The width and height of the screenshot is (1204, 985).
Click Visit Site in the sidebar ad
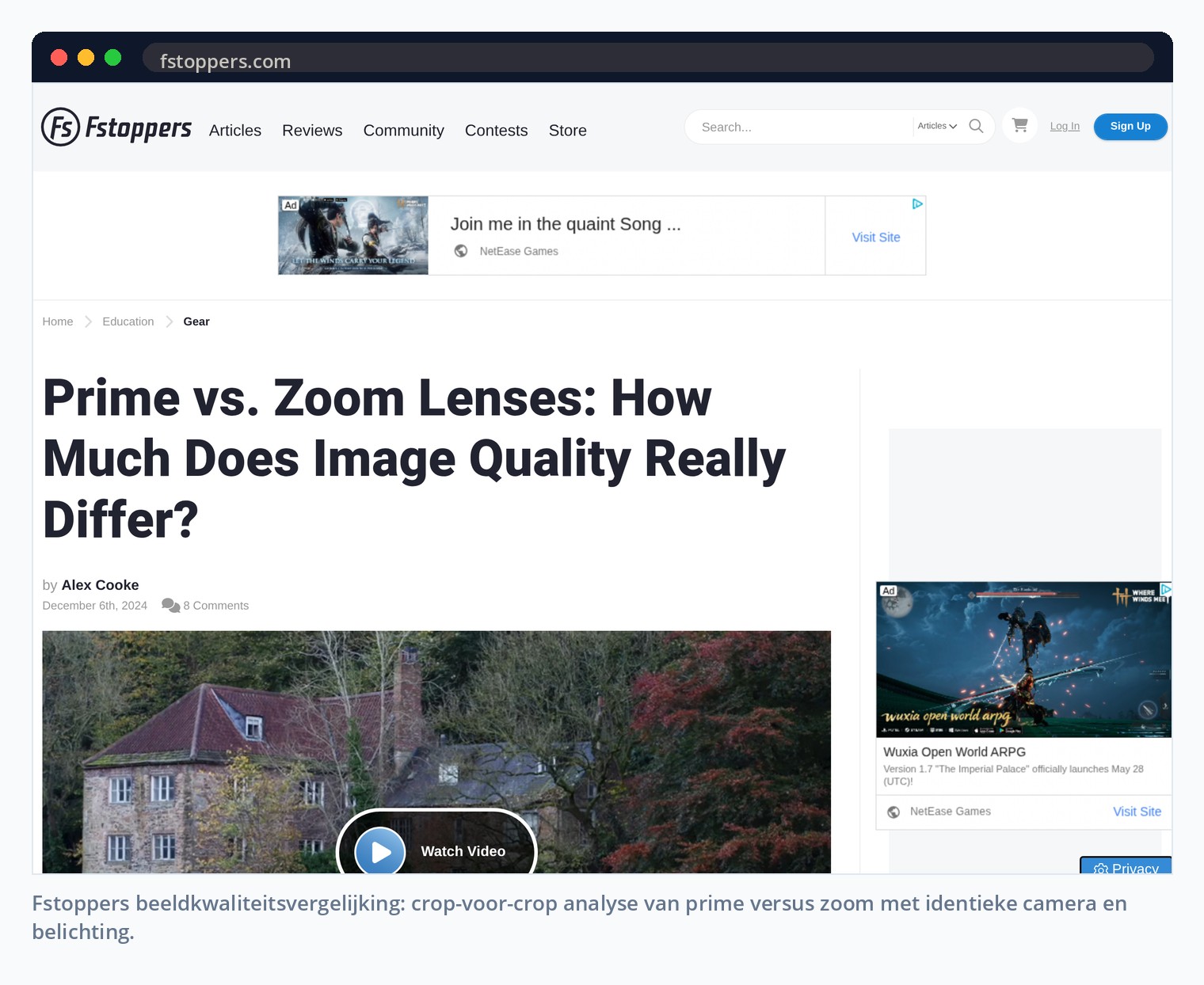(x=1137, y=812)
